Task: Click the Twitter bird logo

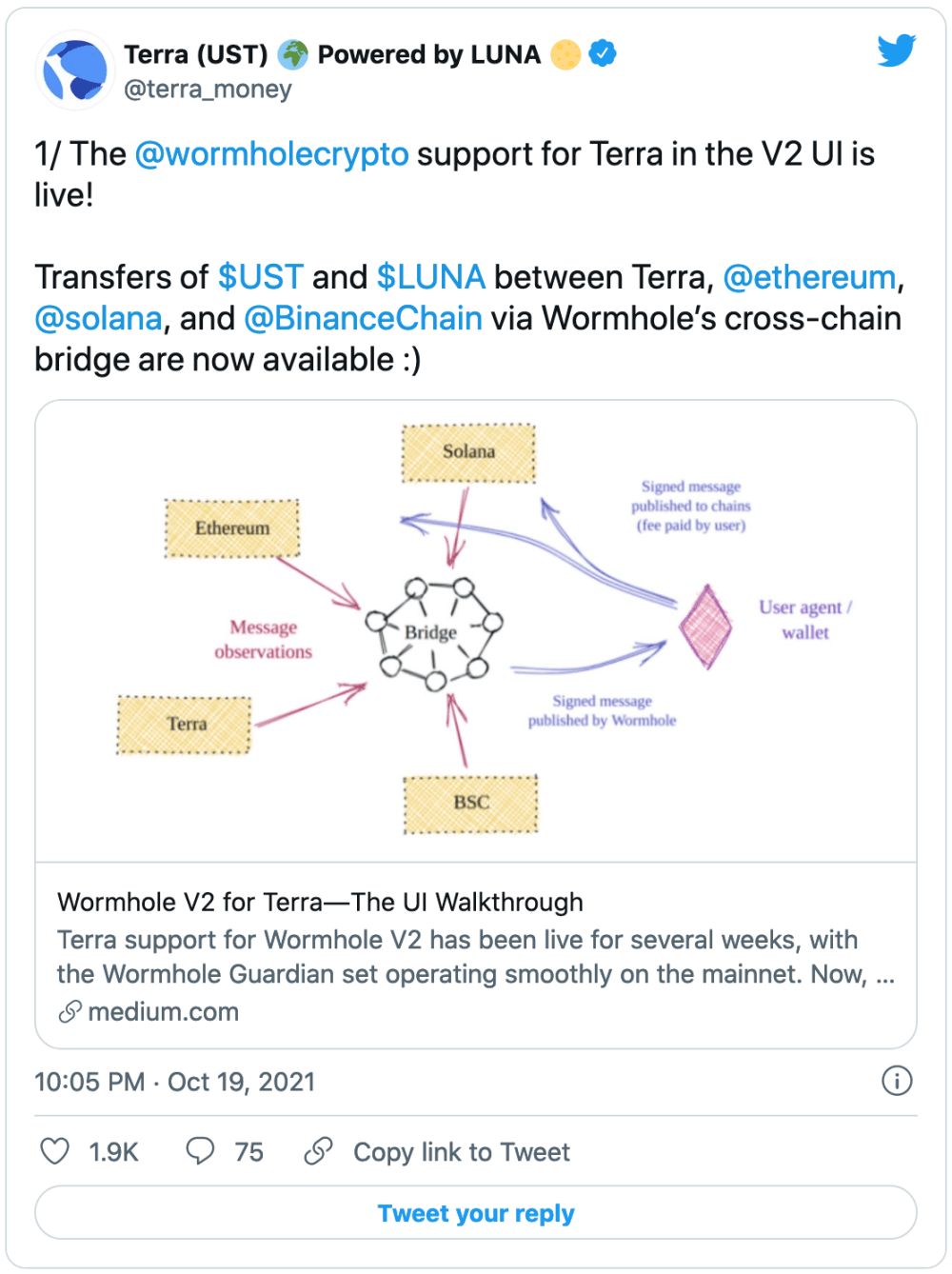Action: point(897,50)
